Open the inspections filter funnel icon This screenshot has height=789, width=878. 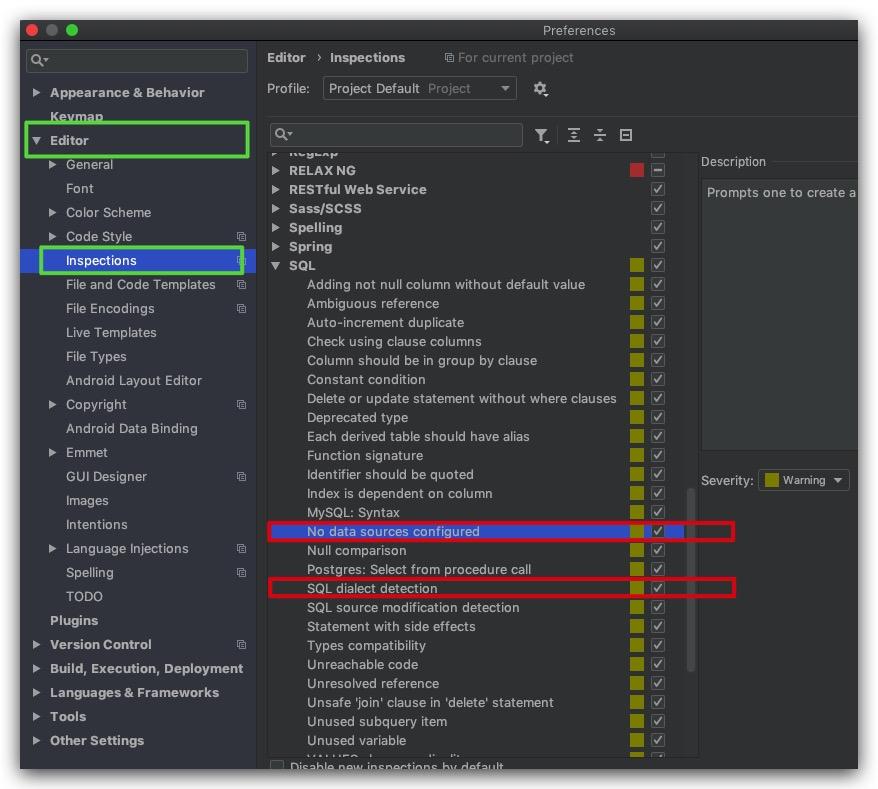point(541,136)
